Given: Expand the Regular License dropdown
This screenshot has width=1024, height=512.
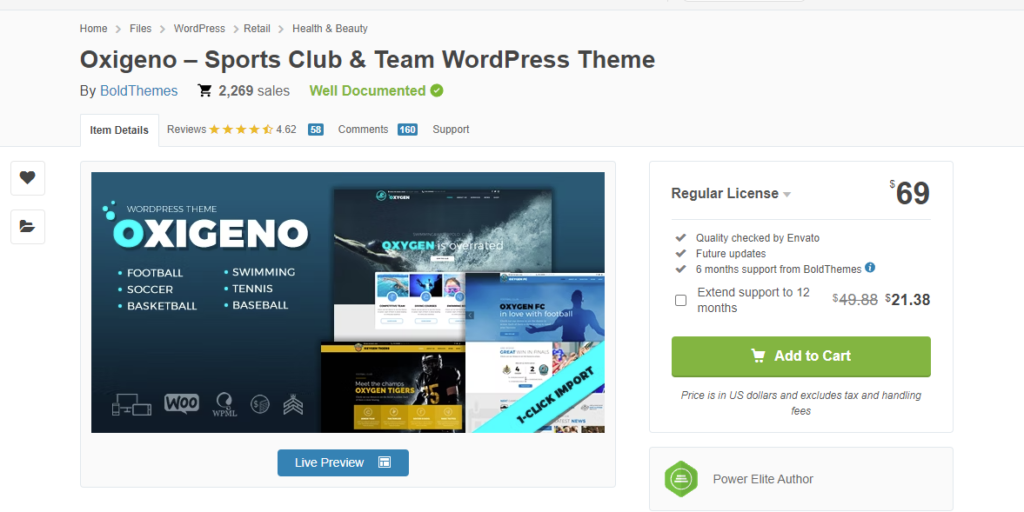Looking at the screenshot, I should click(731, 194).
